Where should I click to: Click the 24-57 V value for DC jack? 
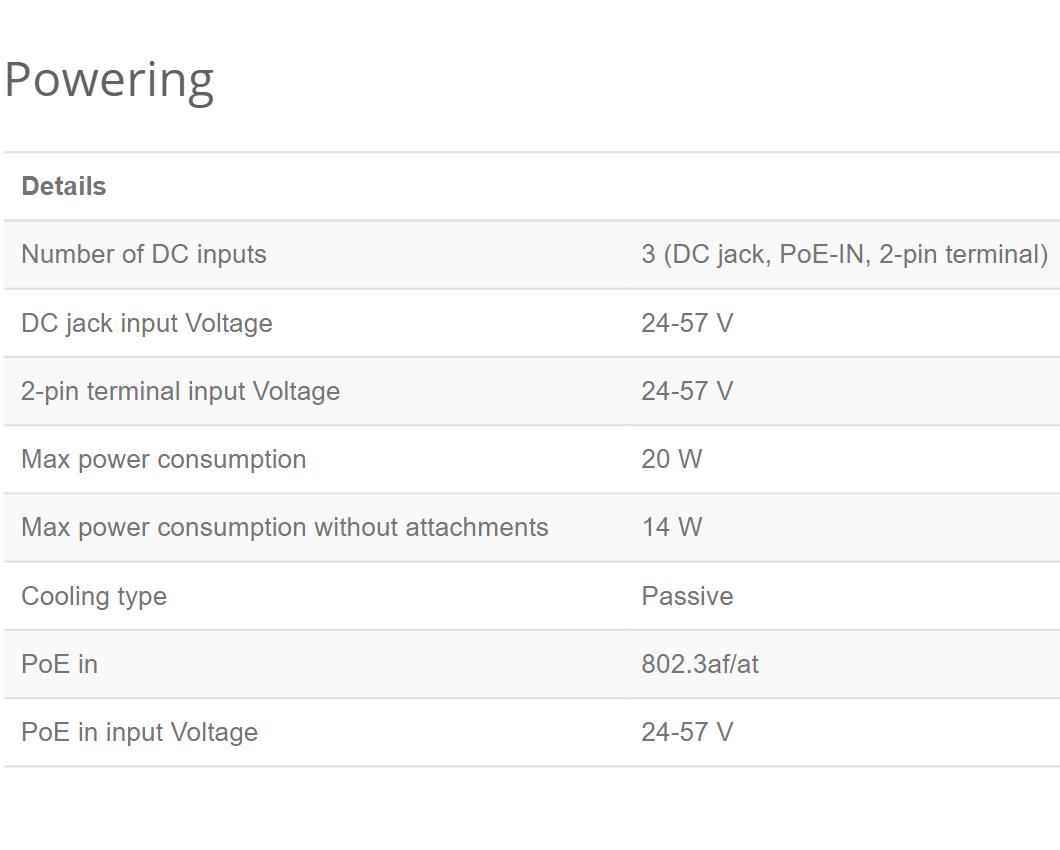687,323
